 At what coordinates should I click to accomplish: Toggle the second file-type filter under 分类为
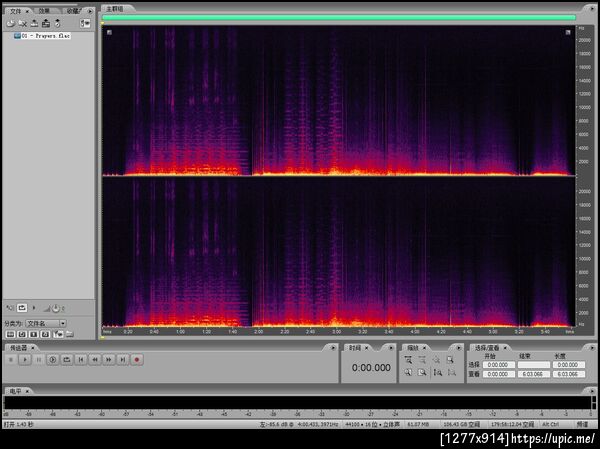point(22,334)
